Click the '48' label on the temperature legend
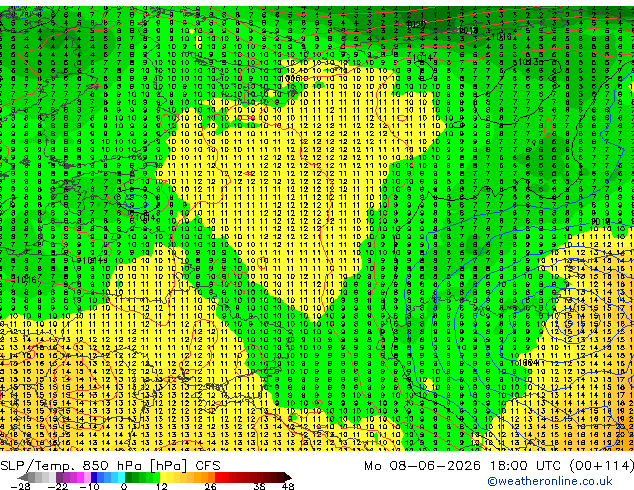The height and width of the screenshot is (490, 634). click(288, 486)
